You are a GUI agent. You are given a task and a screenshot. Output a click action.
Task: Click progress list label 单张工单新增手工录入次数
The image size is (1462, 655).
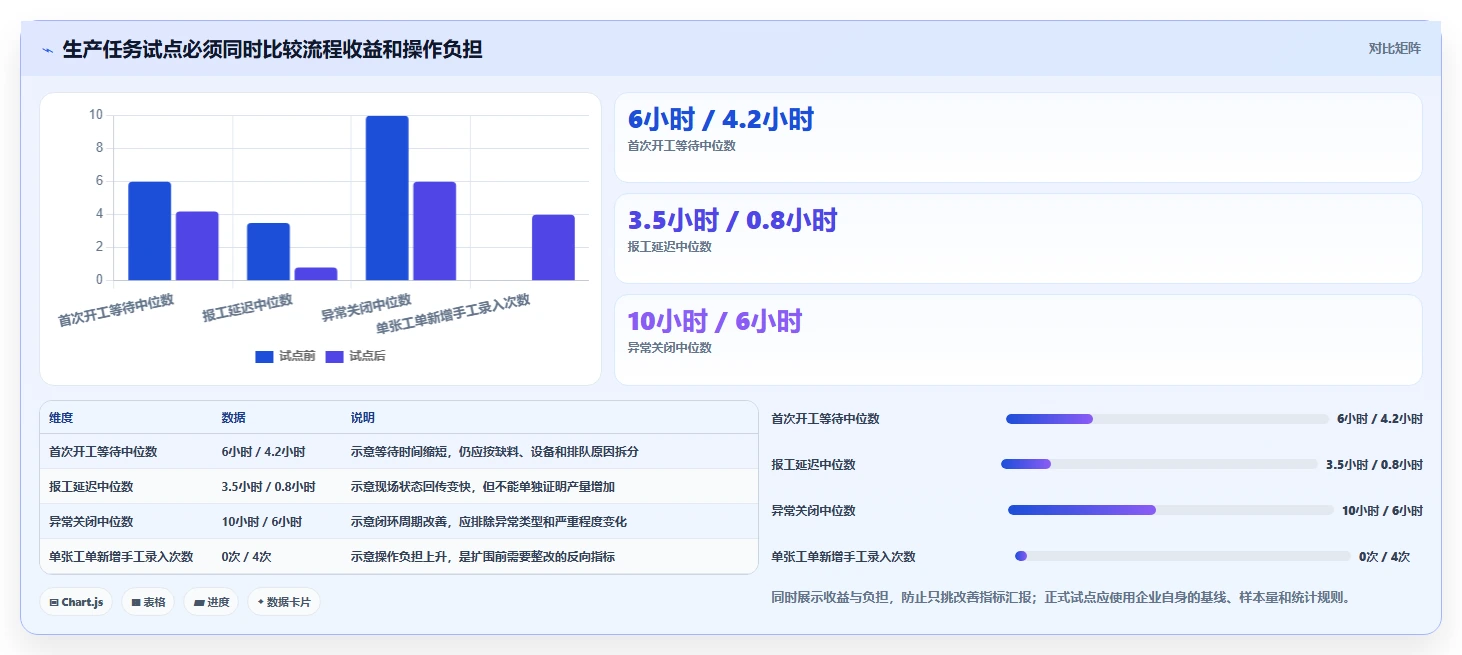click(843, 557)
